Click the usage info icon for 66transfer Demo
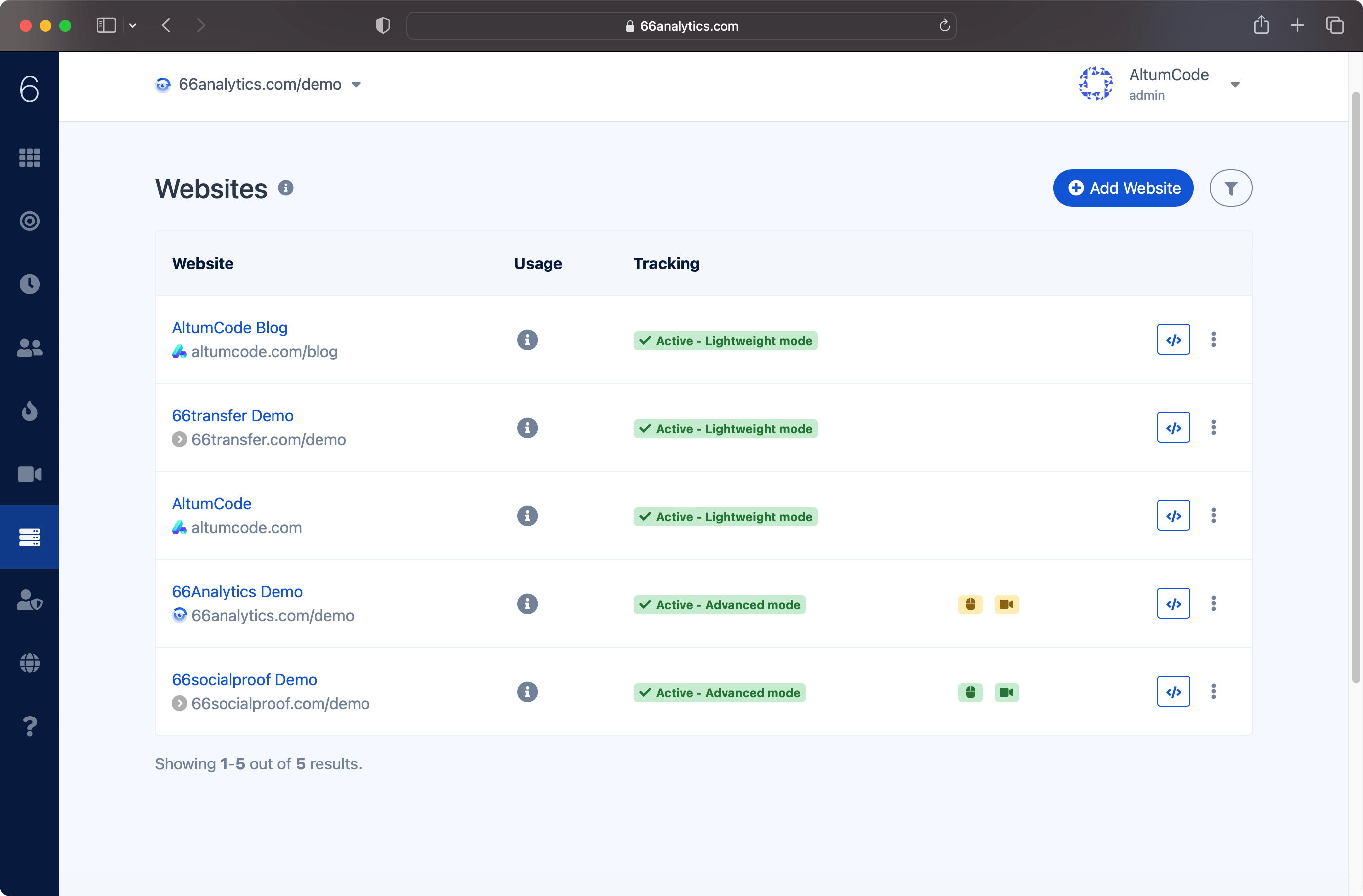The width and height of the screenshot is (1363, 896). coord(527,428)
